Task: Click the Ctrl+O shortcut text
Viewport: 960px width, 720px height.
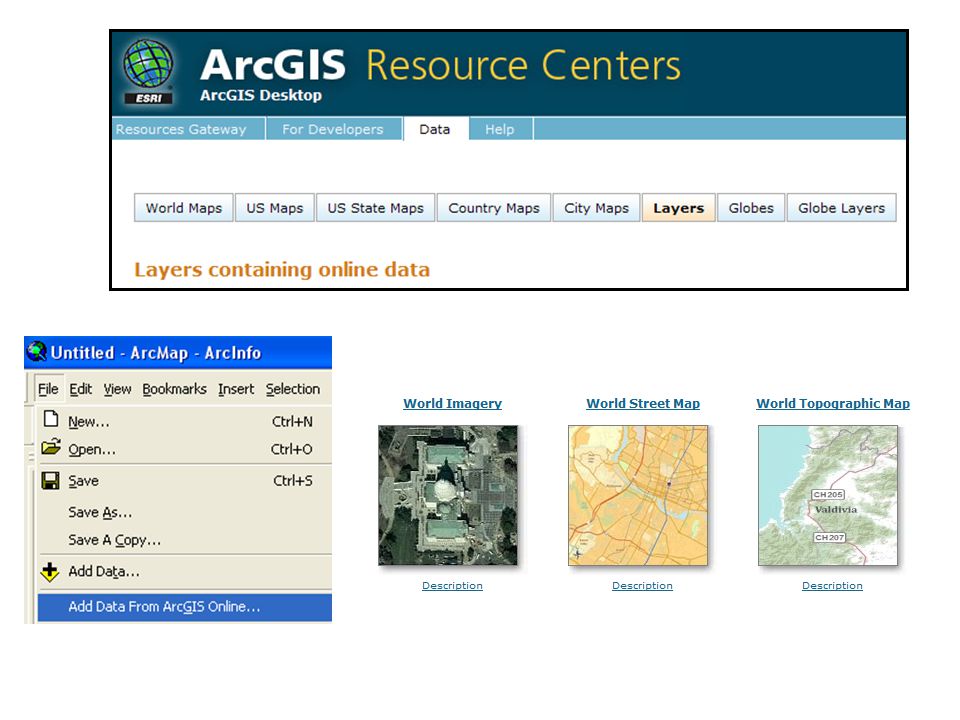Action: [291, 449]
